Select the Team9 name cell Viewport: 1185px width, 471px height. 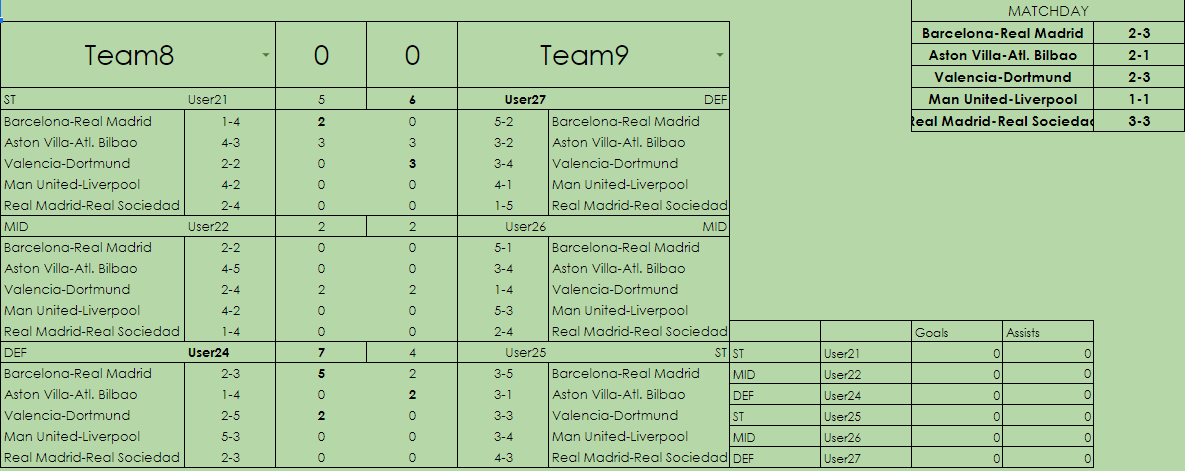click(587, 55)
